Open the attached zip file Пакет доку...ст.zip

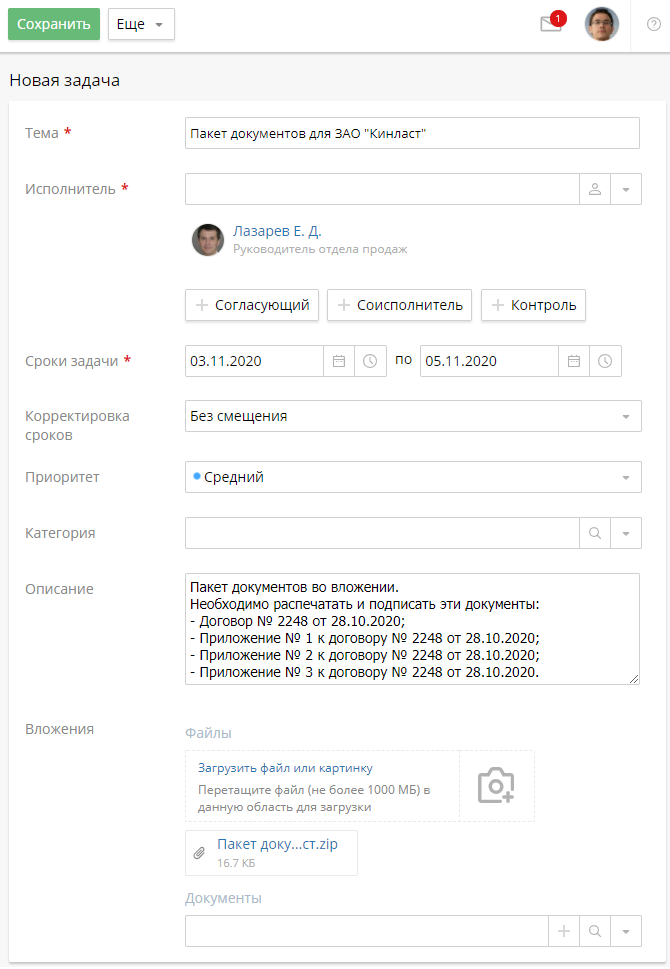tap(277, 844)
